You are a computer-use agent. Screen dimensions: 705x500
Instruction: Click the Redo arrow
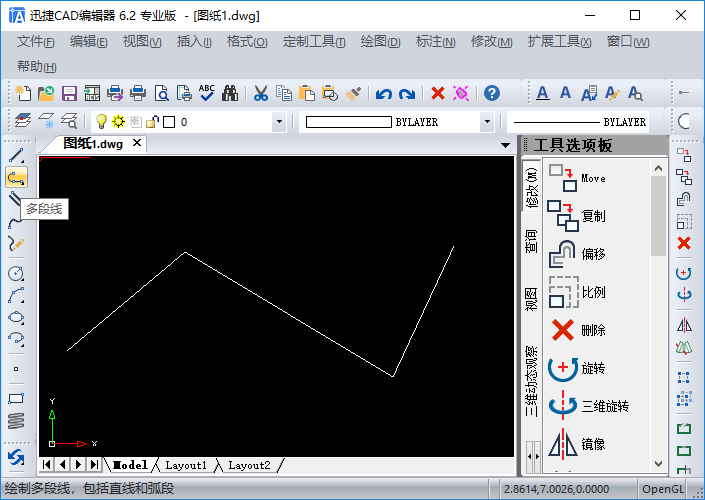click(x=407, y=94)
